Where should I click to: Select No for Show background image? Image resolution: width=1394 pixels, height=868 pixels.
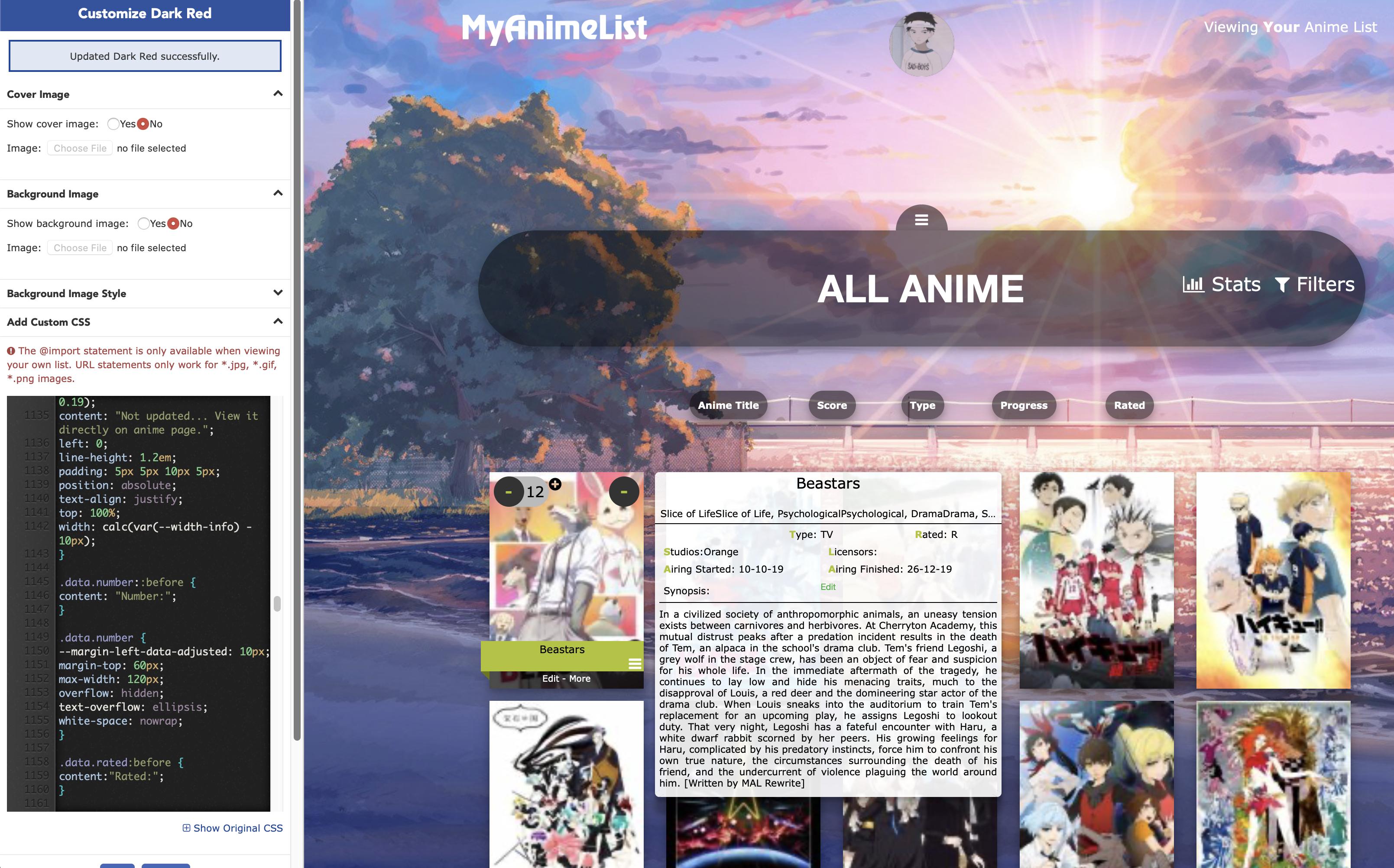(x=173, y=223)
